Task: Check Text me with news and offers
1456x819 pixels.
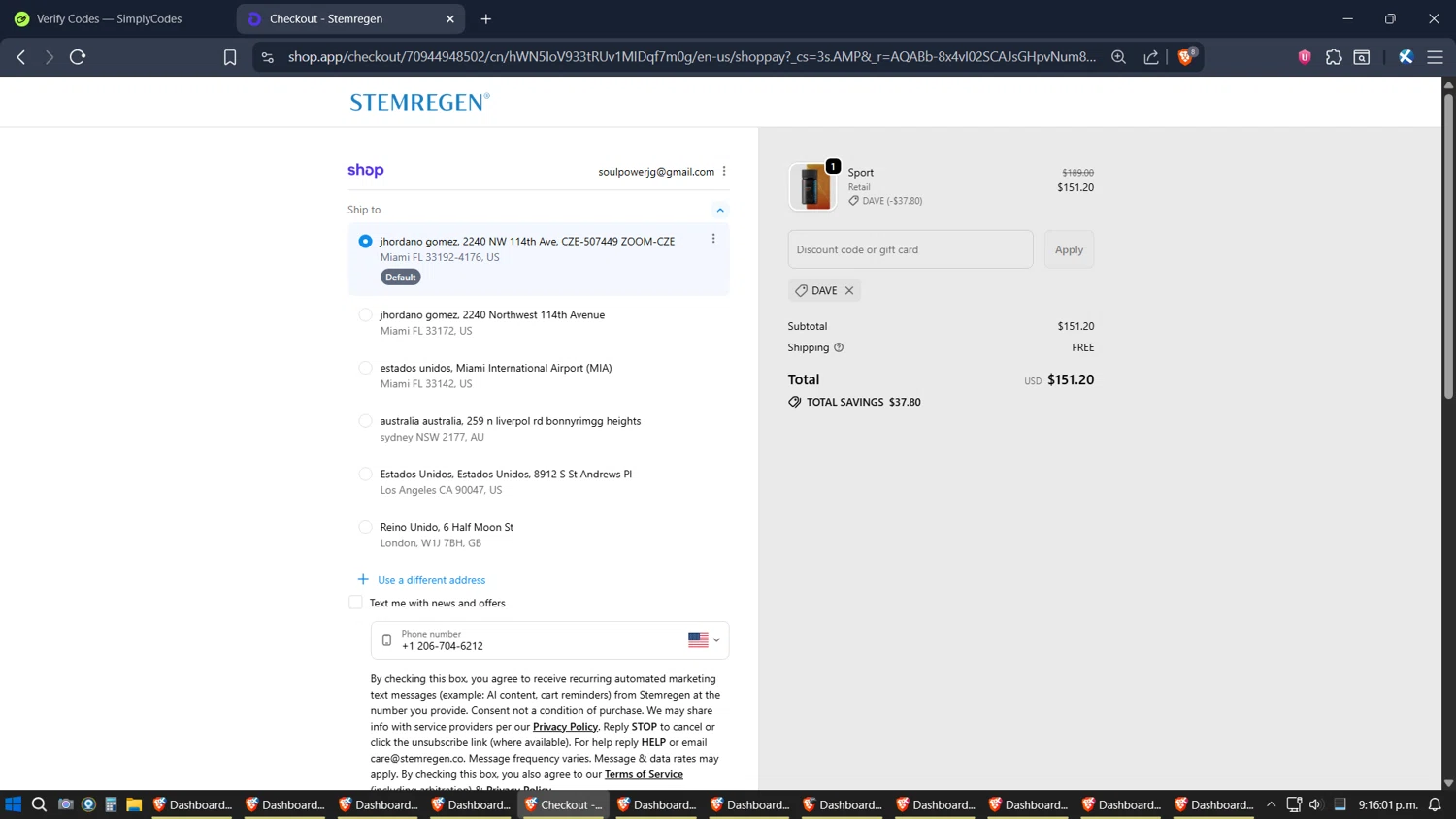Action: point(355,603)
